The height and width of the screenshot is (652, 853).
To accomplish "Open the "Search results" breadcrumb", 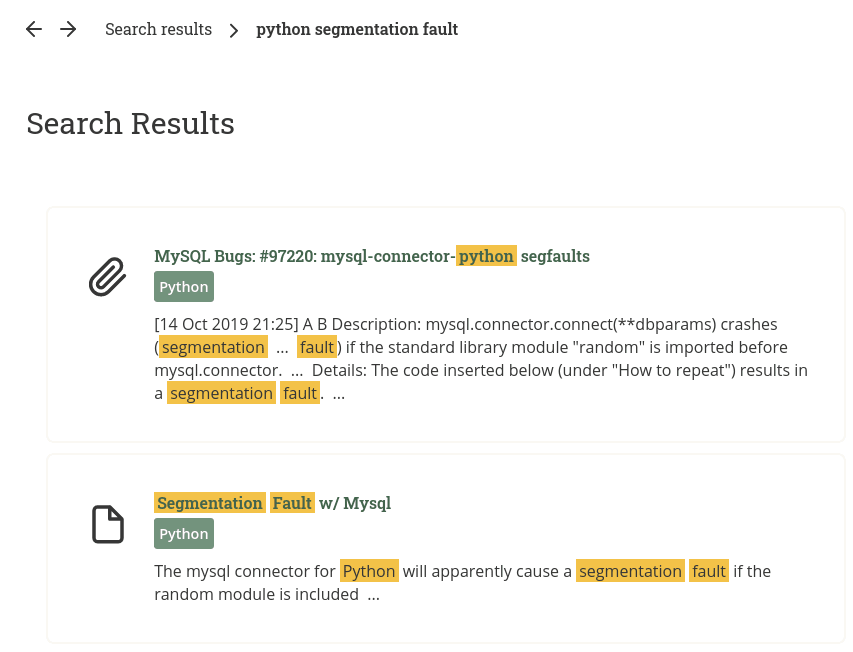I will tap(158, 30).
